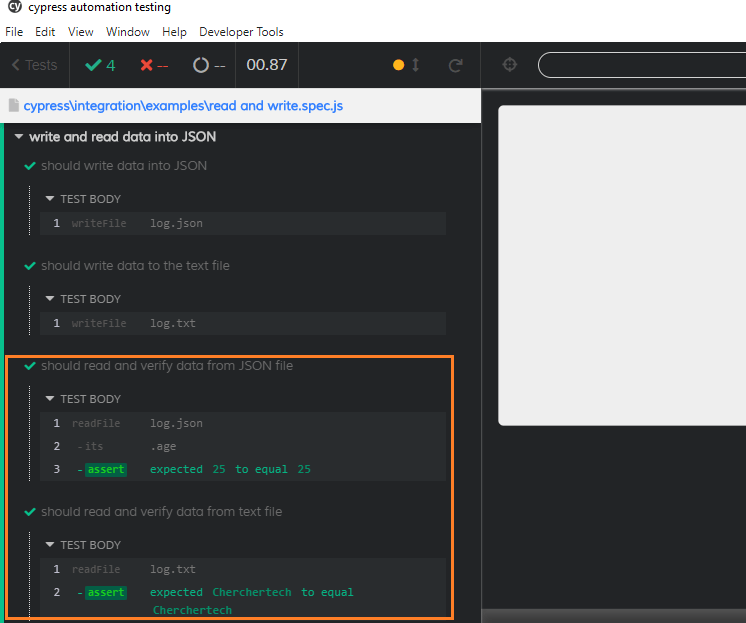Click the checkmark beside 'read and verify data from text file'
The width and height of the screenshot is (746, 623).
coord(30,512)
